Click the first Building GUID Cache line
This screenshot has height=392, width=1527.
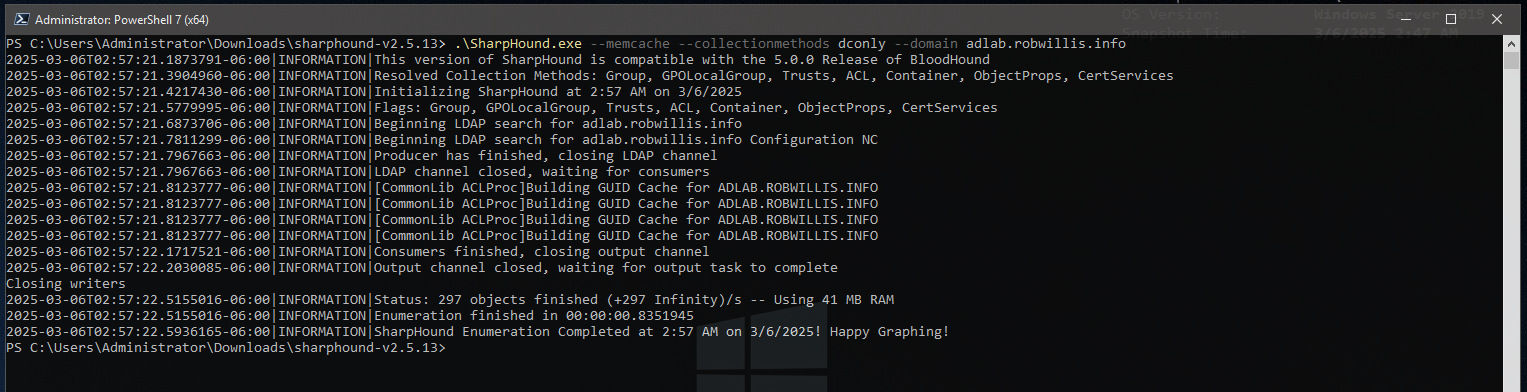click(441, 188)
